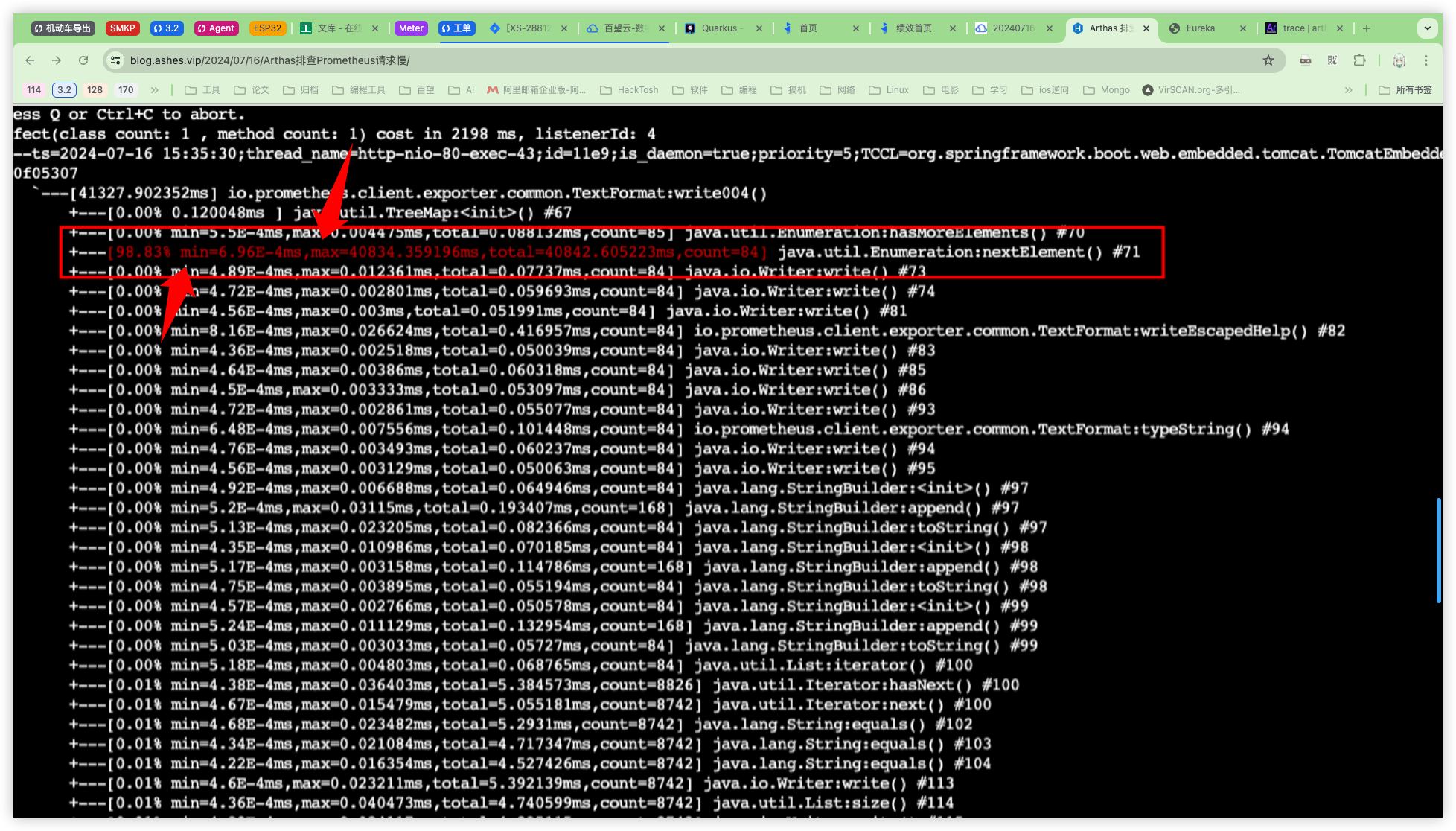This screenshot has width=1456, height=831.
Task: Toggle the ESP32 tab group
Action: pyautogui.click(x=267, y=28)
